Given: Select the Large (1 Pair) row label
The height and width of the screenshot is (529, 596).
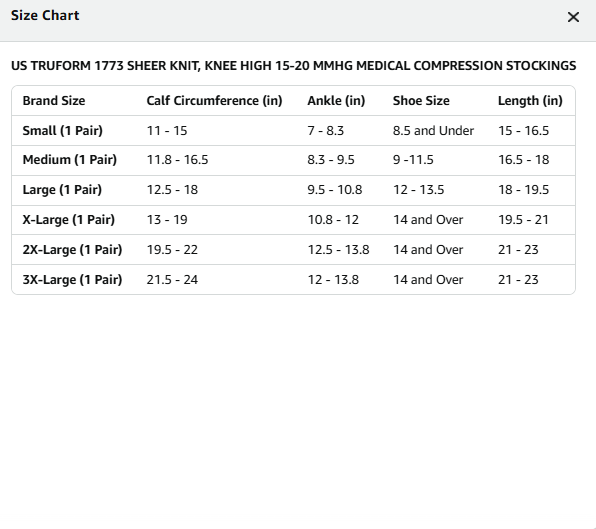Looking at the screenshot, I should pyautogui.click(x=62, y=190).
